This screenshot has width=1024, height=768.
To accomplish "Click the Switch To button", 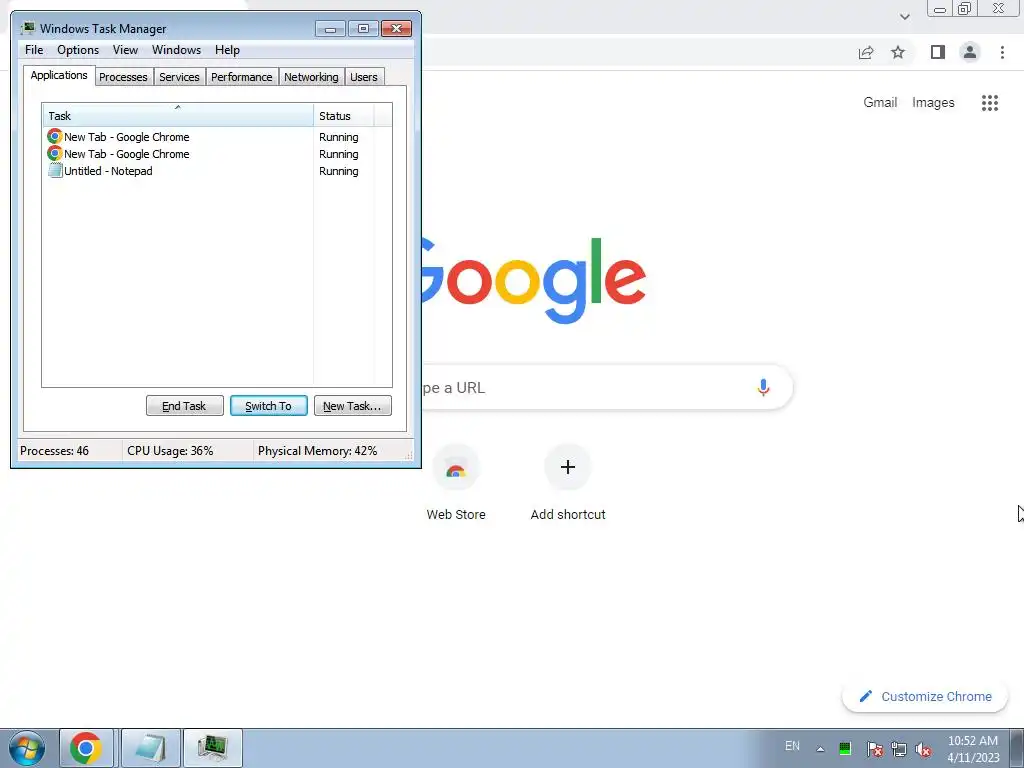I will (x=268, y=406).
